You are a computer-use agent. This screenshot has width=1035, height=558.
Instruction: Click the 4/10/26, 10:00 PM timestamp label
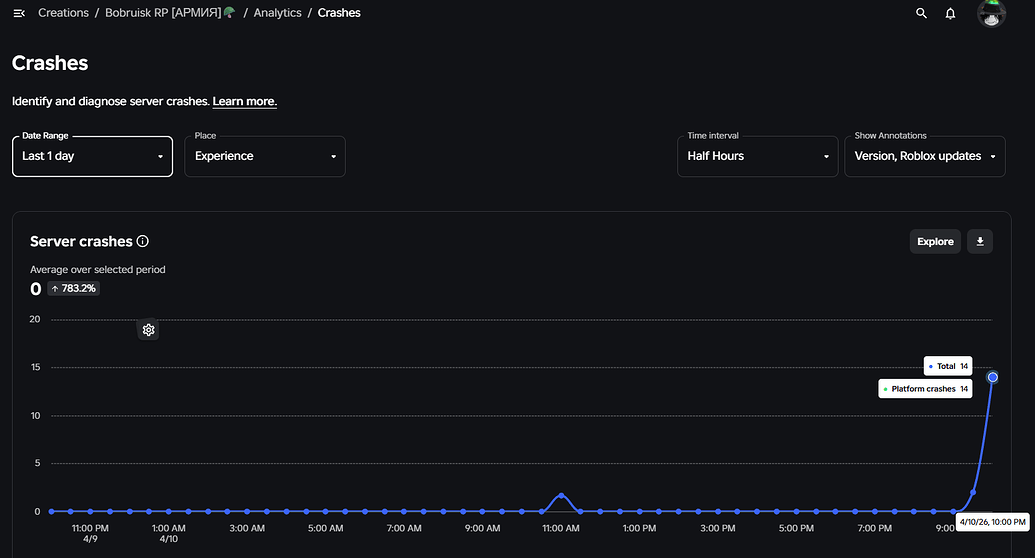tap(992, 522)
